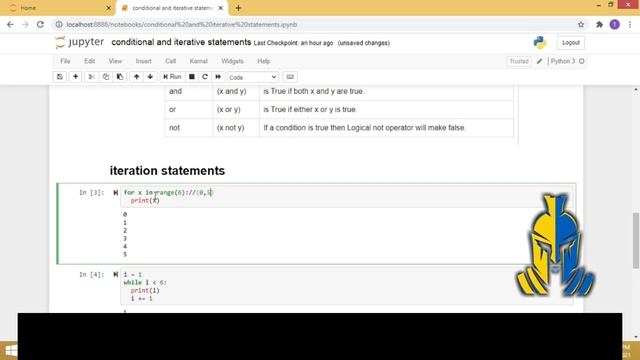Bookmark this page with star icon
Image resolution: width=640 pixels, height=360 pixels.
click(581, 24)
